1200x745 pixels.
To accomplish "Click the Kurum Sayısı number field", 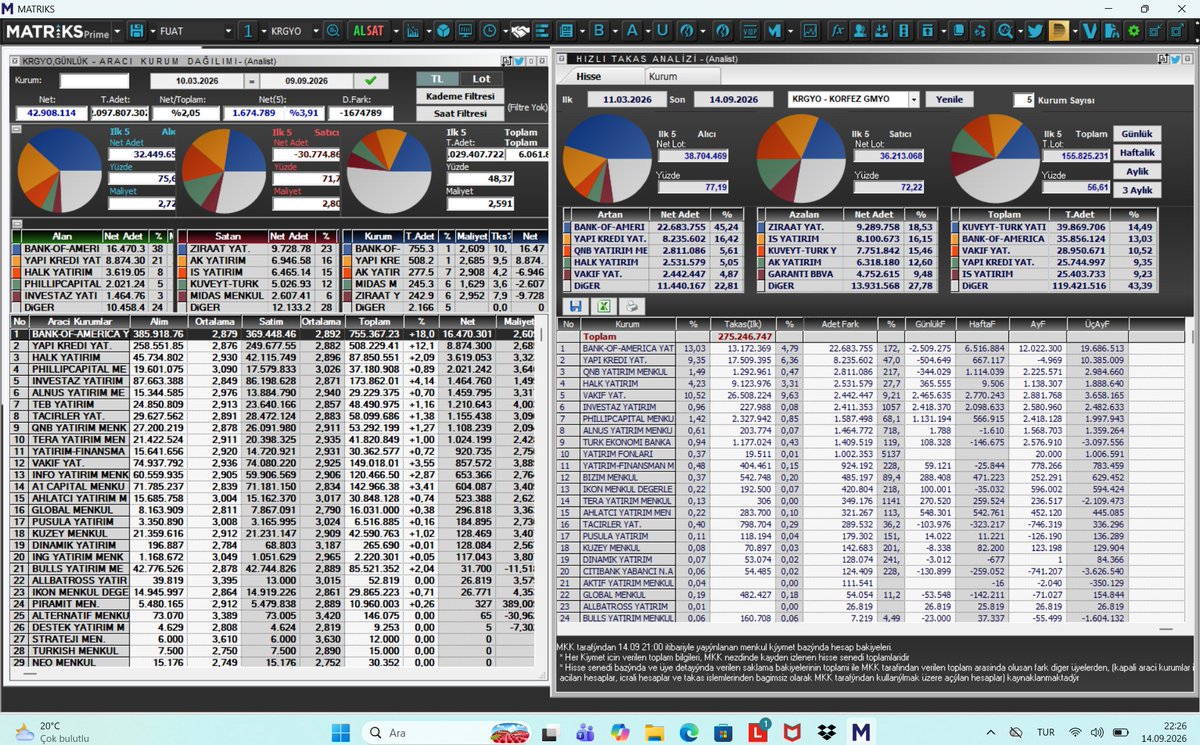I will point(1022,100).
